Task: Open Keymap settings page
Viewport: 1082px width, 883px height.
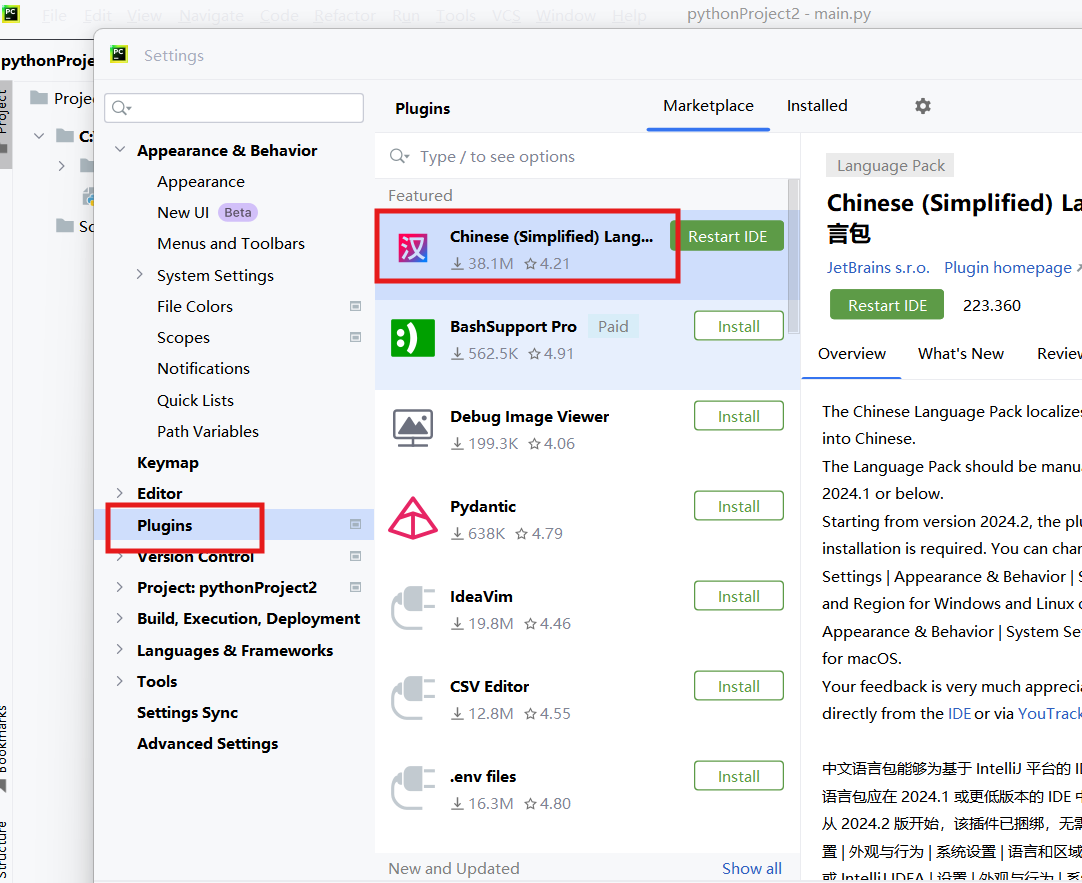Action: click(x=168, y=463)
